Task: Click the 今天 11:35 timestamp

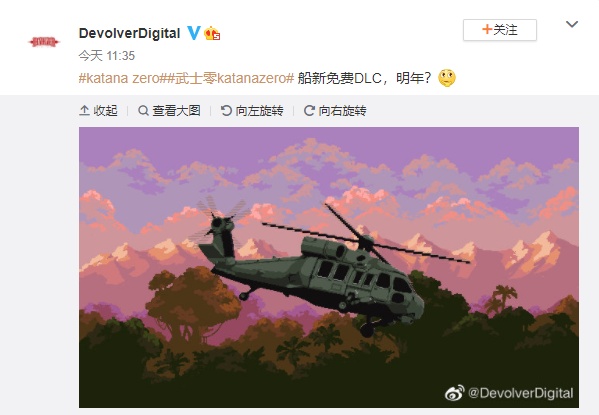Action: click(x=107, y=56)
